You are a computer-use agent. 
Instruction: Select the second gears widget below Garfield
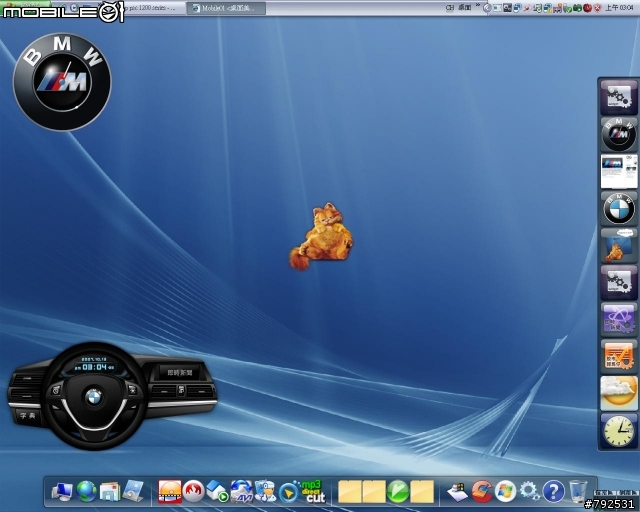(618, 283)
